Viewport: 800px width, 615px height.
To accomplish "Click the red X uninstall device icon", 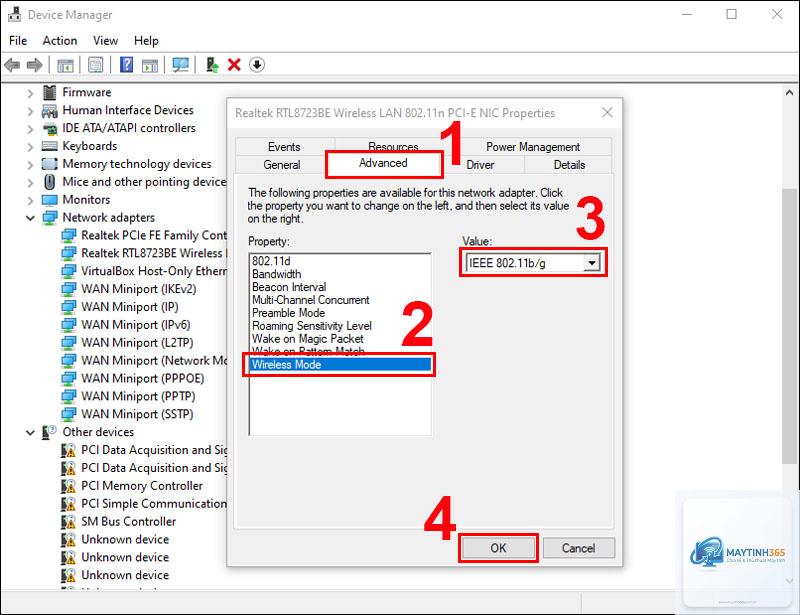I will coord(234,65).
